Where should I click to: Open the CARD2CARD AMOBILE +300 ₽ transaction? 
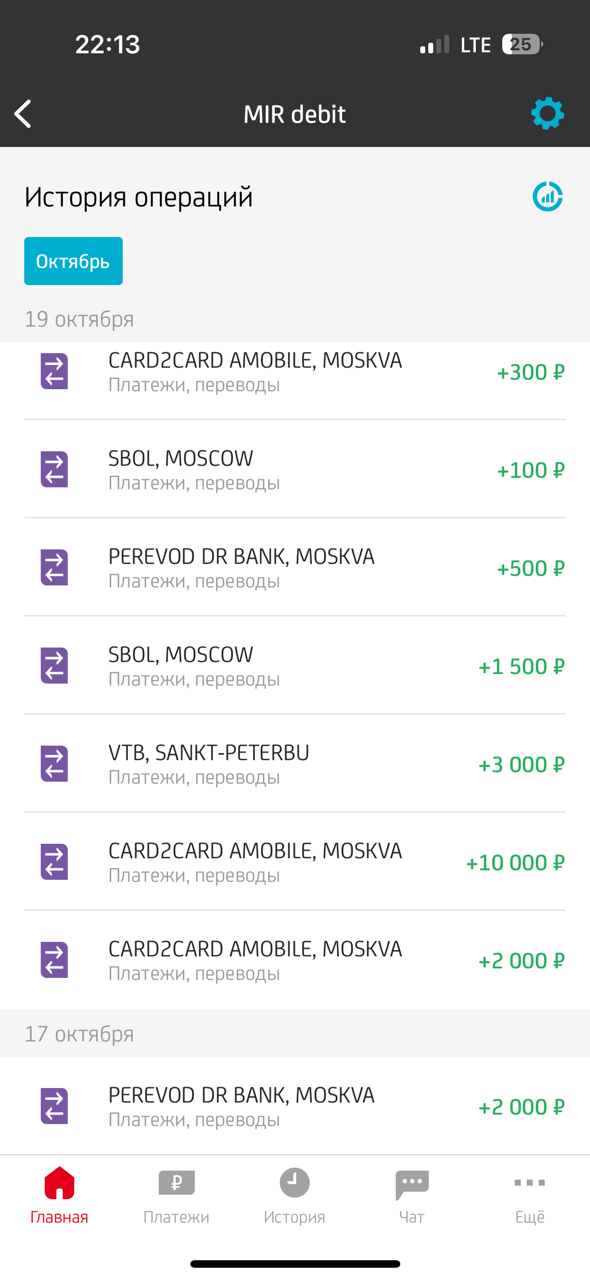click(295, 371)
